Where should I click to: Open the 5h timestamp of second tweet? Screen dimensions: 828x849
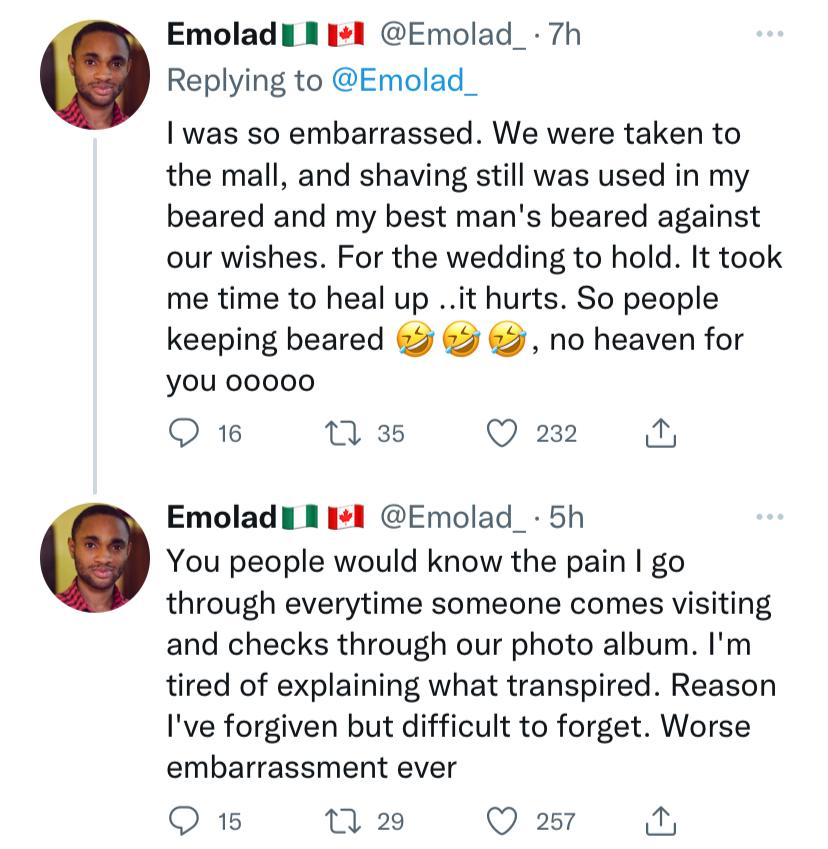click(x=566, y=518)
